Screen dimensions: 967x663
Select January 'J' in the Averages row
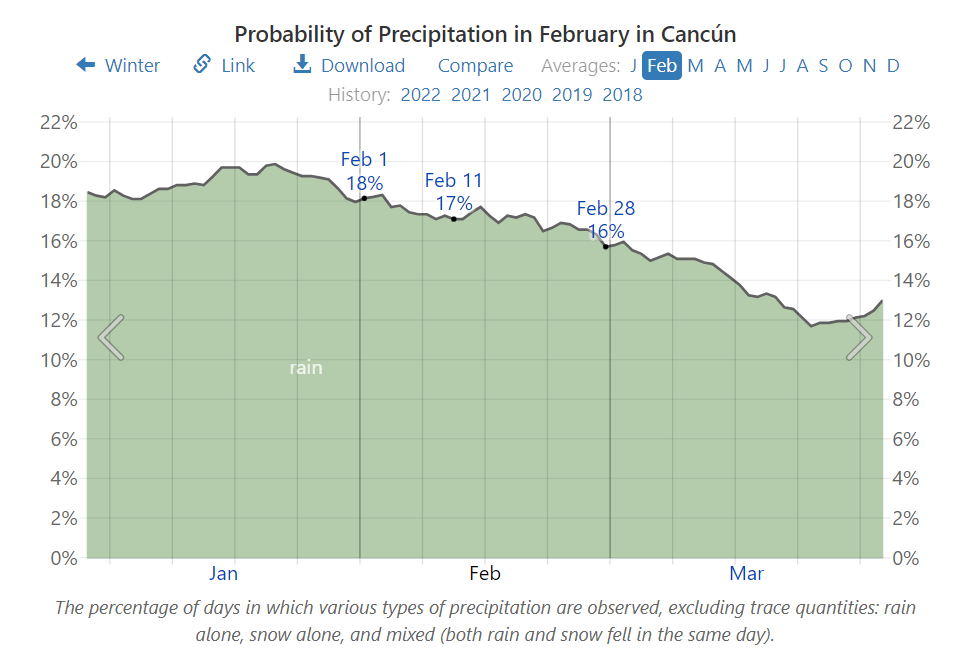[634, 65]
